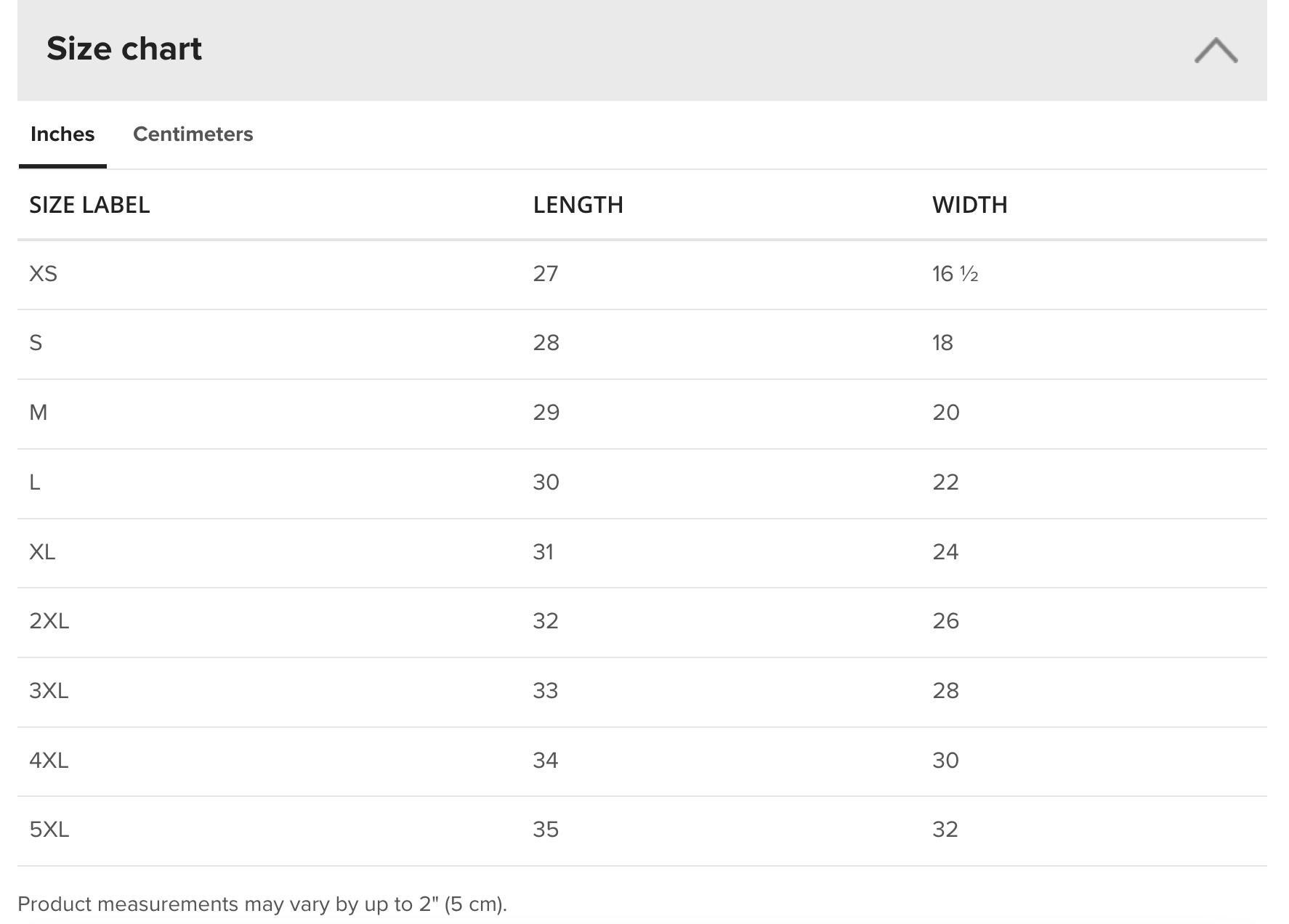Click the 4XL size row label

click(x=49, y=761)
